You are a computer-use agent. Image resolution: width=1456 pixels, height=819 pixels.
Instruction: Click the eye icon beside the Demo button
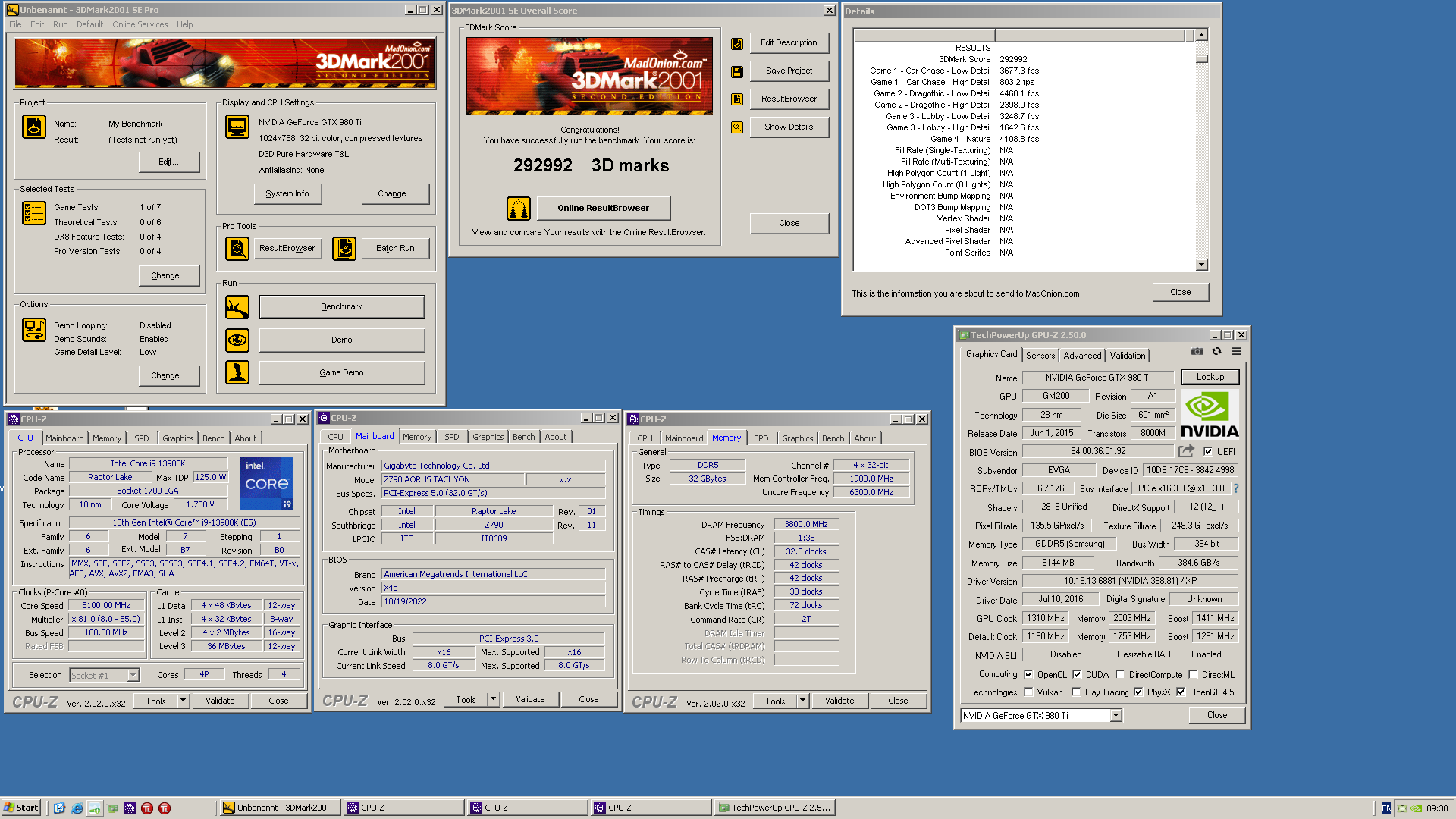[237, 340]
